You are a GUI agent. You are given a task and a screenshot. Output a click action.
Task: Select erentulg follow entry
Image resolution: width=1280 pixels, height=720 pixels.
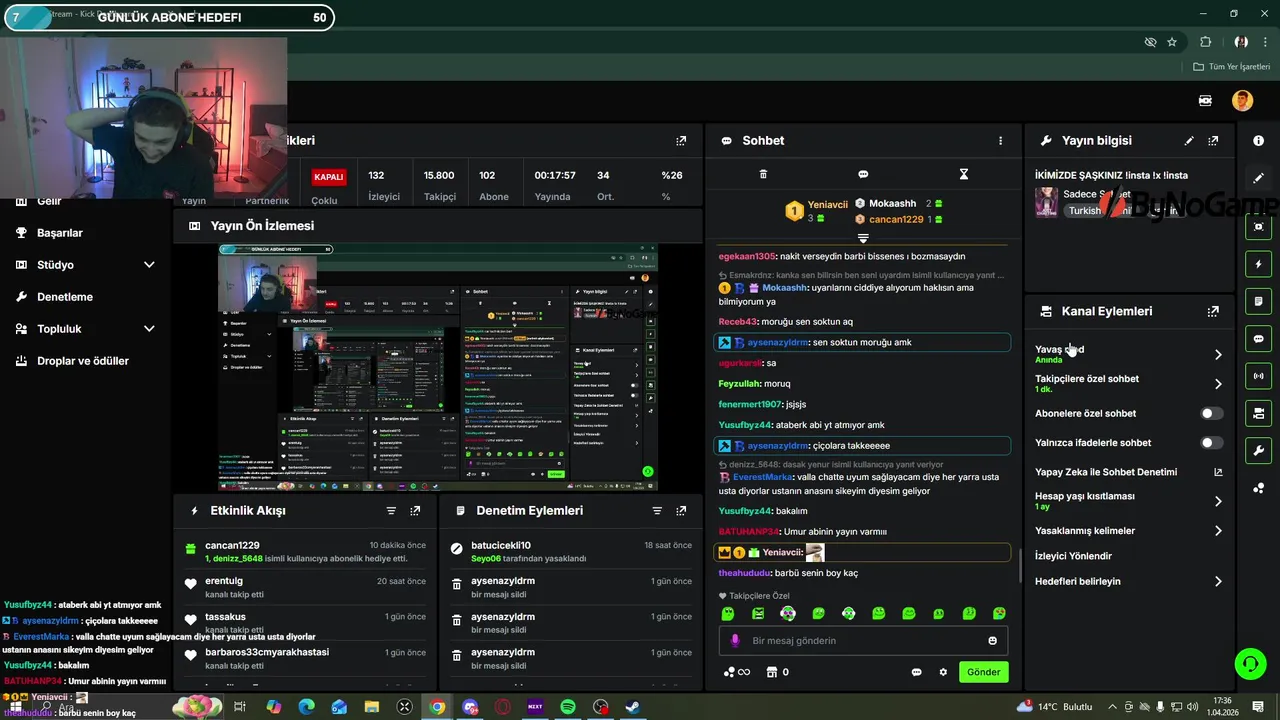point(305,587)
